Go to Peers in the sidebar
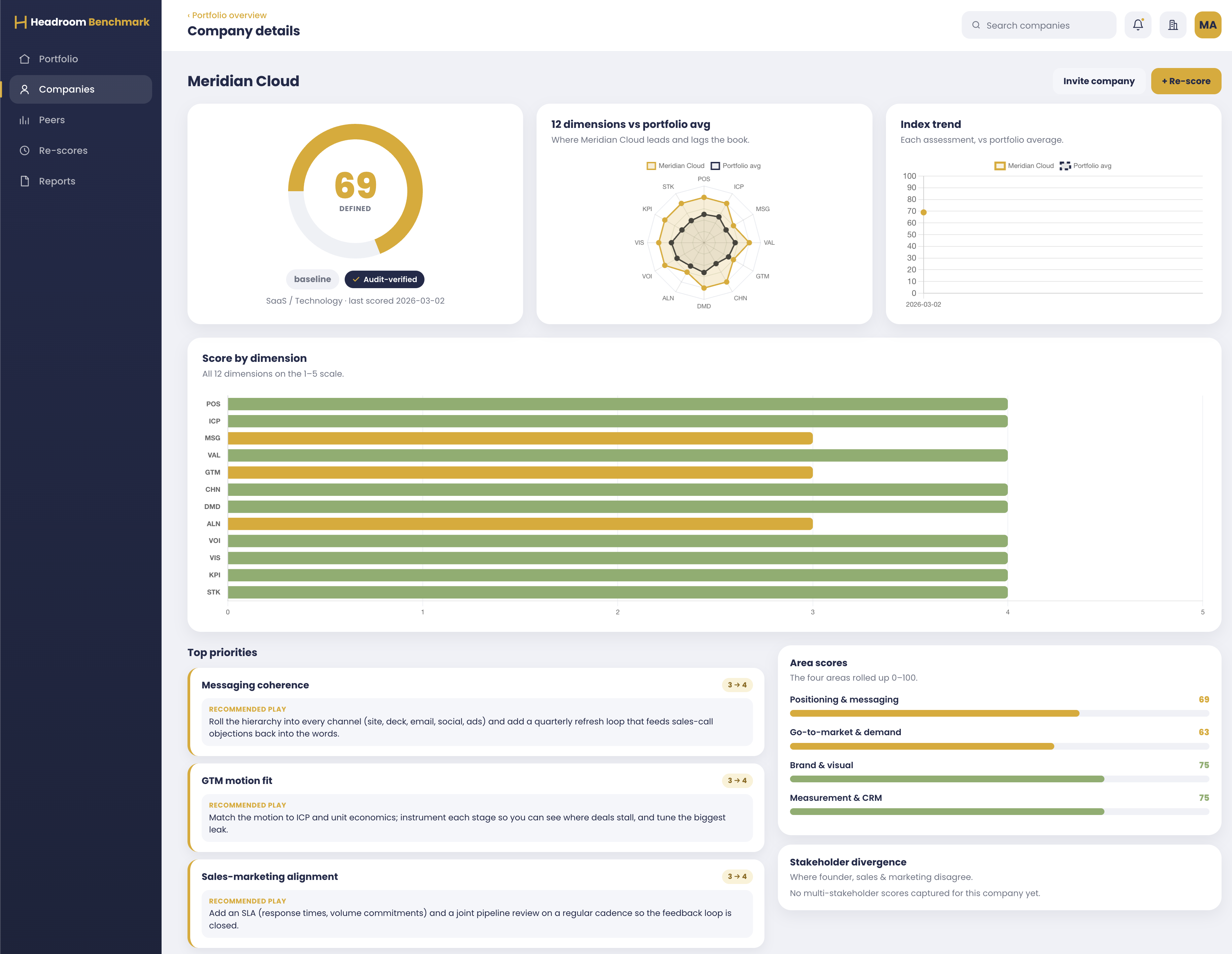The height and width of the screenshot is (954, 1232). point(81,120)
